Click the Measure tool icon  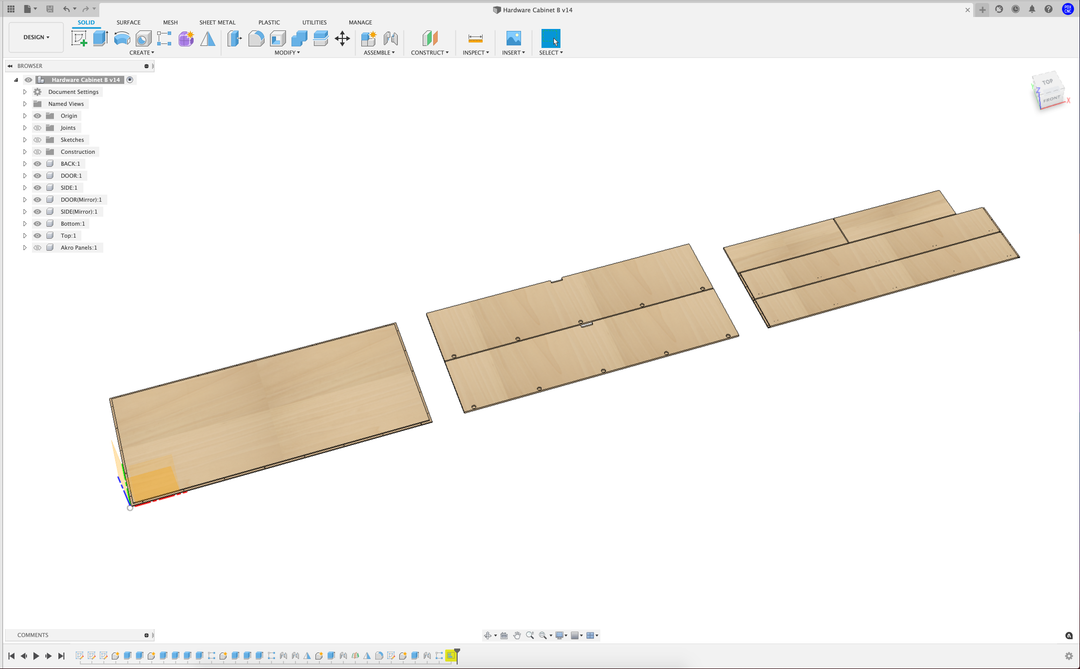click(475, 39)
